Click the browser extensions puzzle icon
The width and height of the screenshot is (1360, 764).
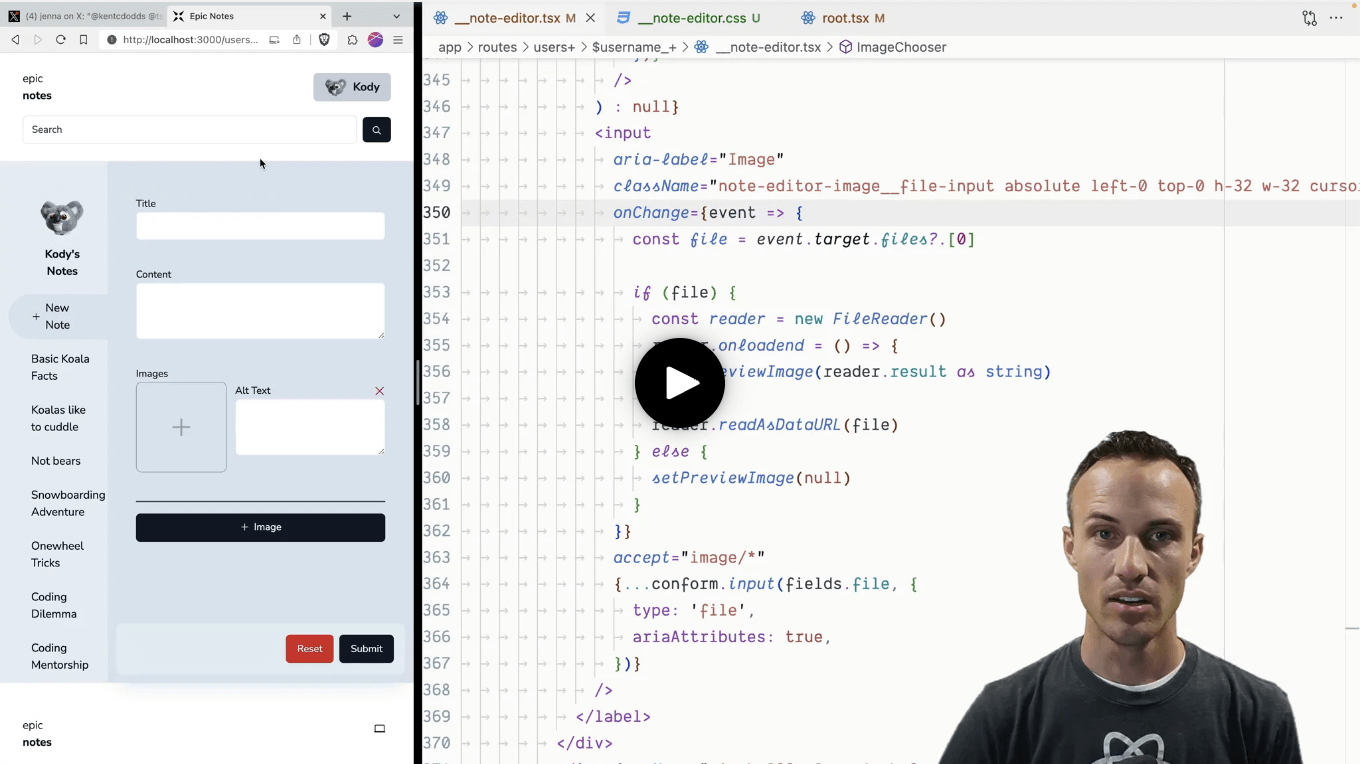point(353,40)
